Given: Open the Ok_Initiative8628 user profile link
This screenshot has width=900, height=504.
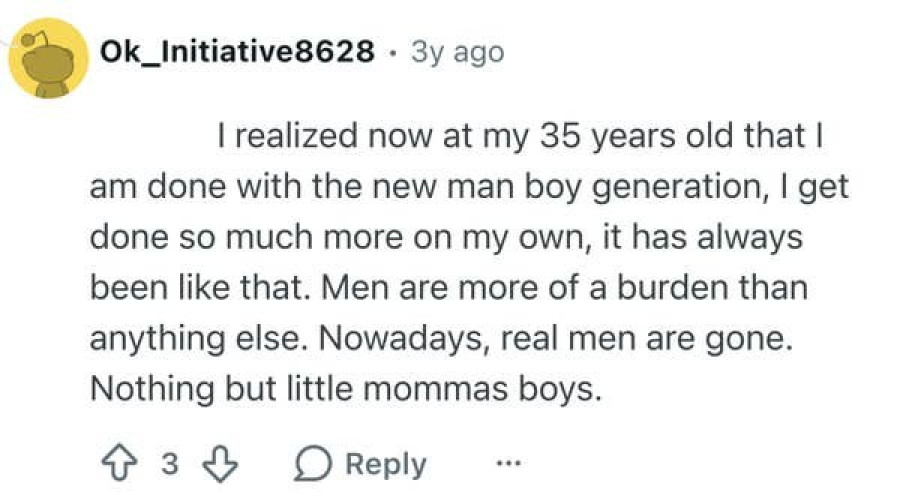Looking at the screenshot, I should (237, 51).
